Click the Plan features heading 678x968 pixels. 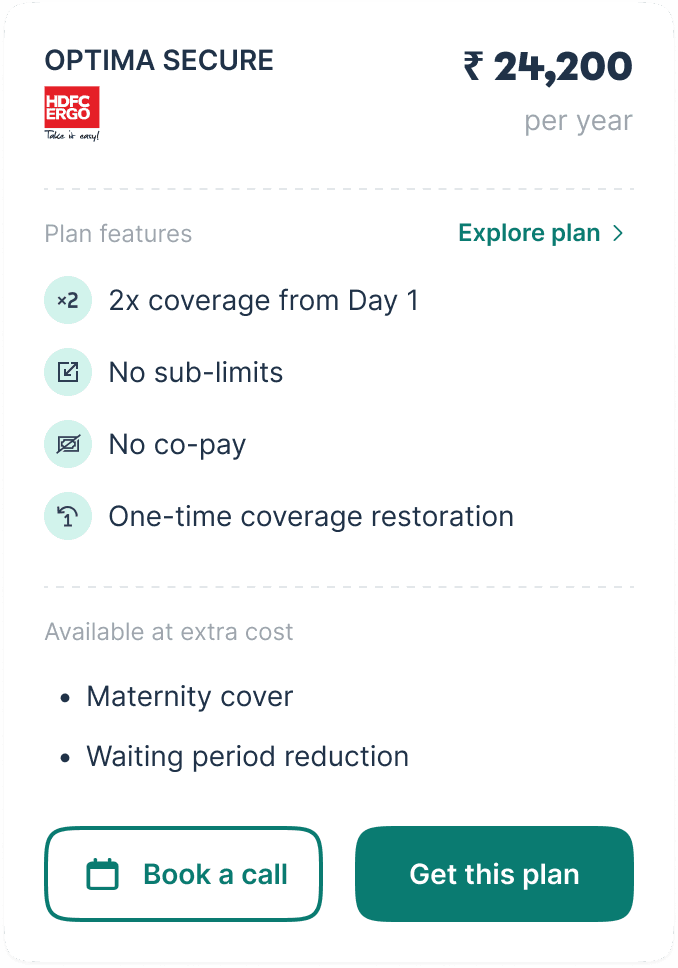(x=118, y=234)
